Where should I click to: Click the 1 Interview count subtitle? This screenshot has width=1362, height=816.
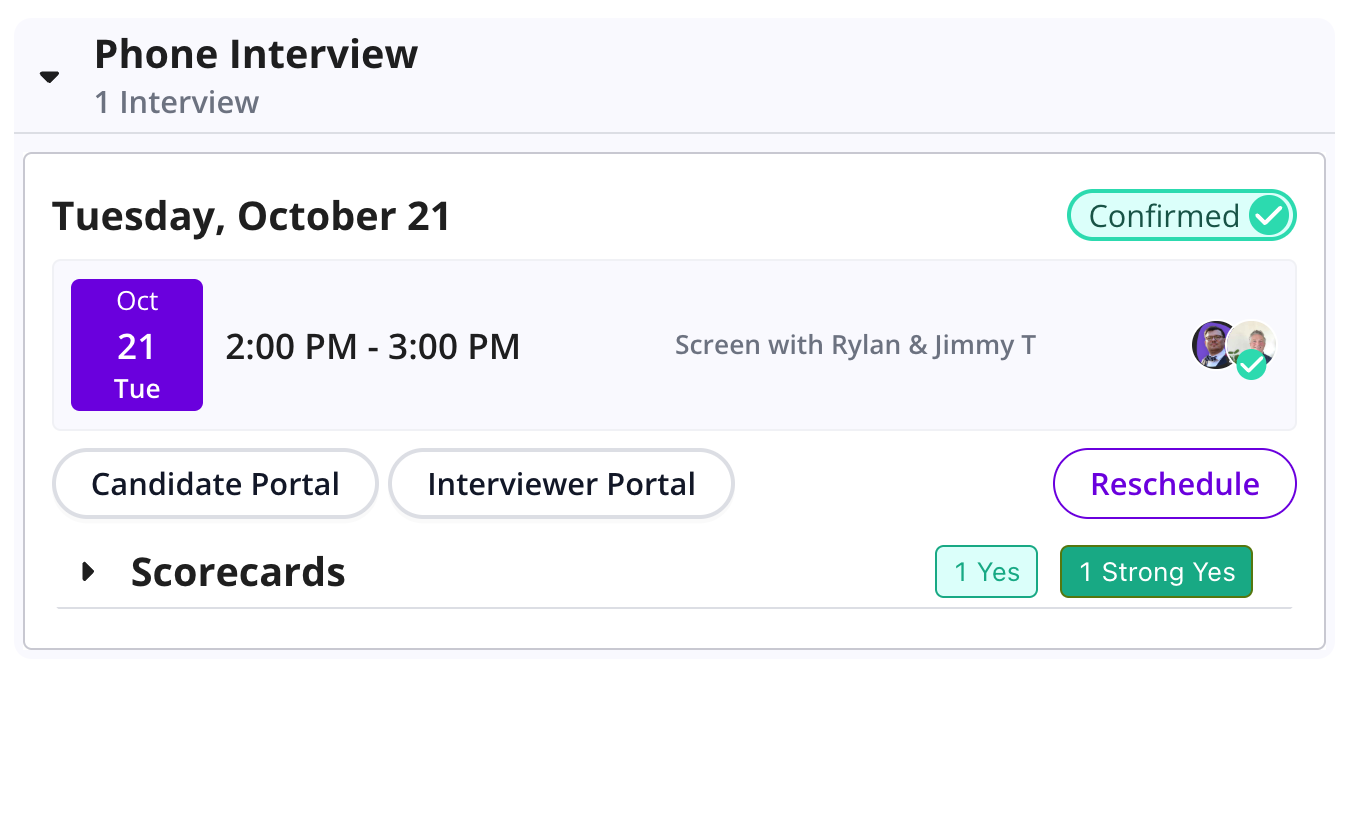[x=177, y=102]
